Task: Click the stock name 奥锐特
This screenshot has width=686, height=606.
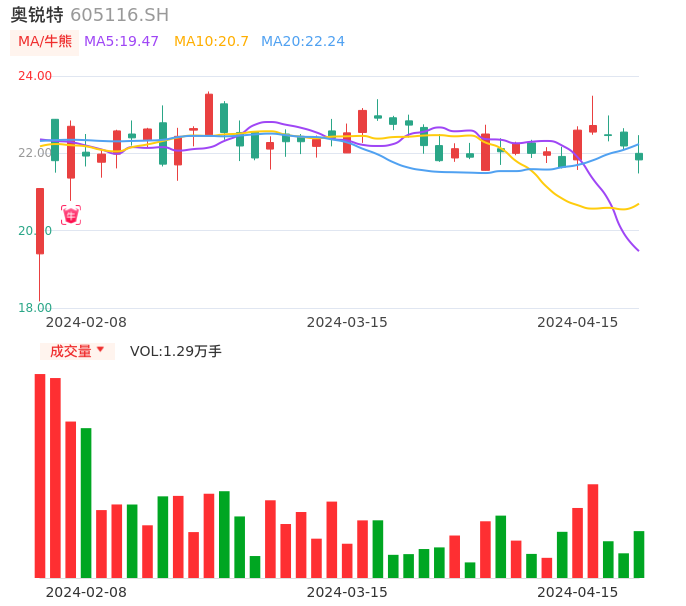Action: (x=37, y=15)
